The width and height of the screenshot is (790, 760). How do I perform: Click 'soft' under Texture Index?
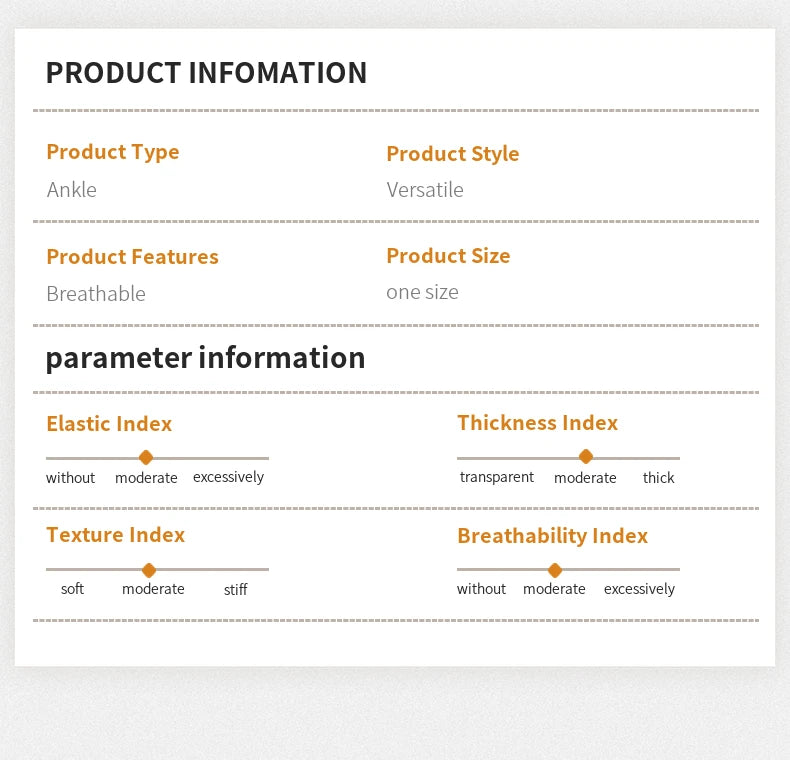coord(72,589)
